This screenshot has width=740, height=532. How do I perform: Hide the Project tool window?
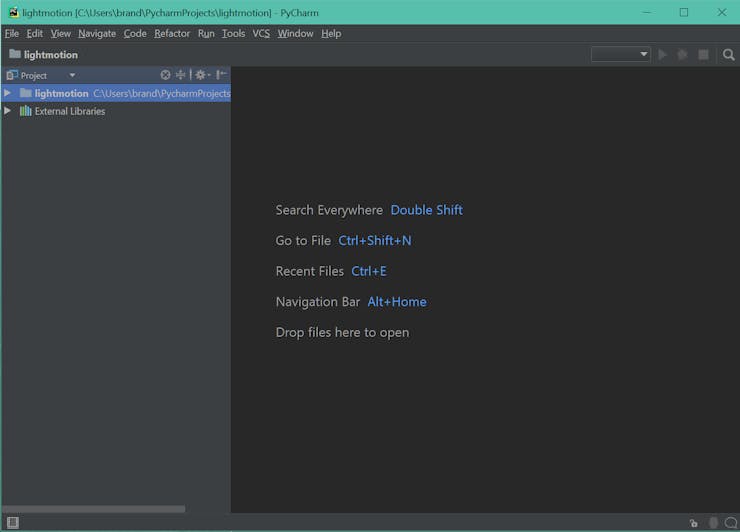pos(221,75)
